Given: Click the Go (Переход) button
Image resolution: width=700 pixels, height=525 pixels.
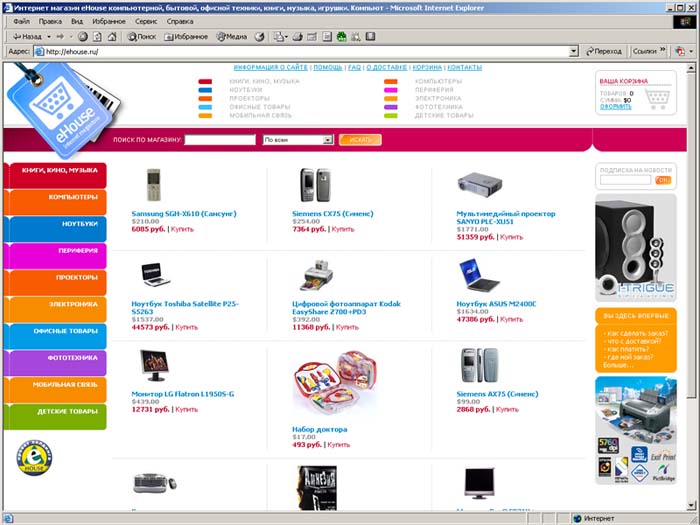Looking at the screenshot, I should click(x=604, y=51).
